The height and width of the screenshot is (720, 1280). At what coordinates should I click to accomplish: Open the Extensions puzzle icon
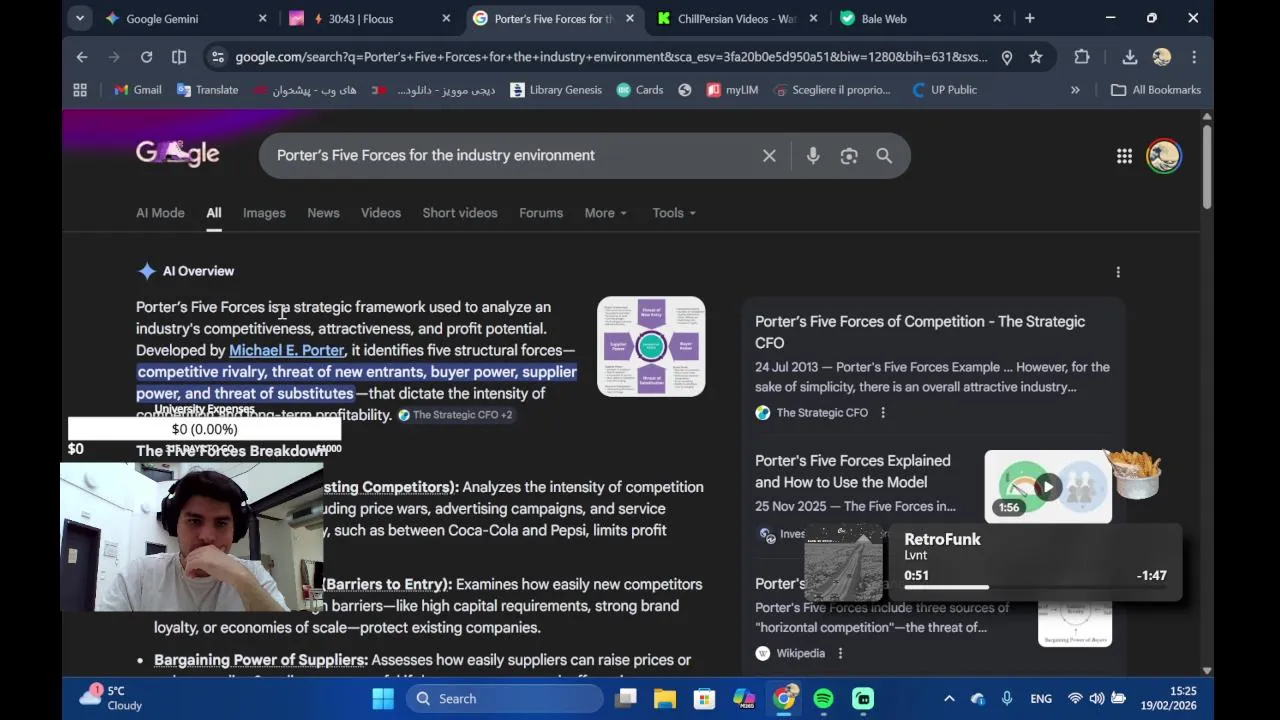pos(1082,57)
